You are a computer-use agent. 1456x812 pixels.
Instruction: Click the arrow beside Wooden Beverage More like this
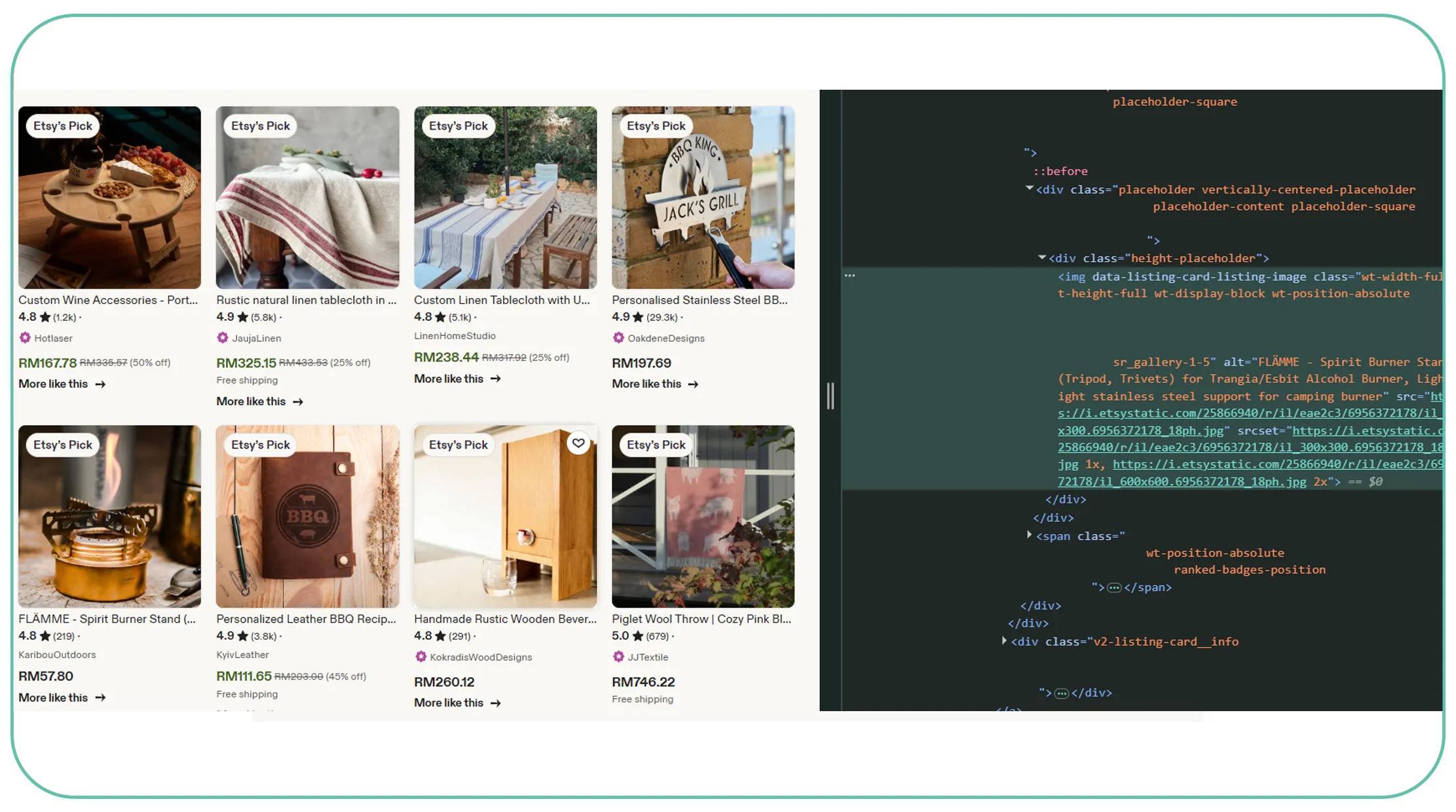[496, 703]
